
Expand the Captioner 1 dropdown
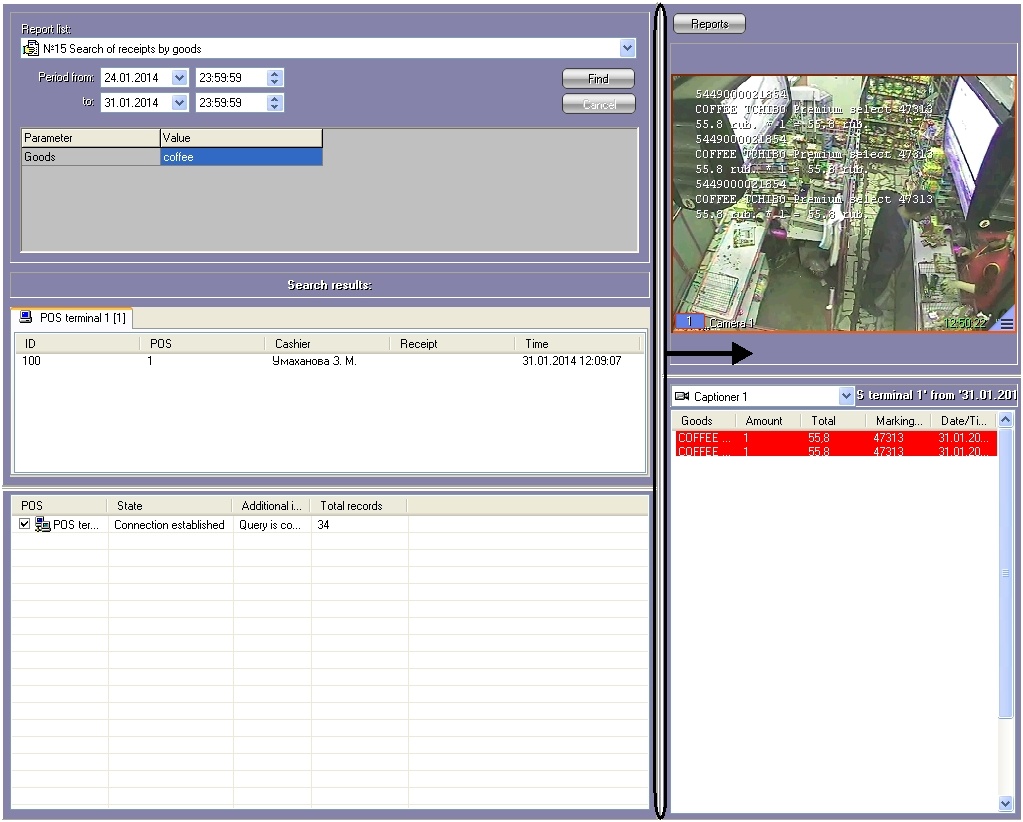tap(846, 397)
